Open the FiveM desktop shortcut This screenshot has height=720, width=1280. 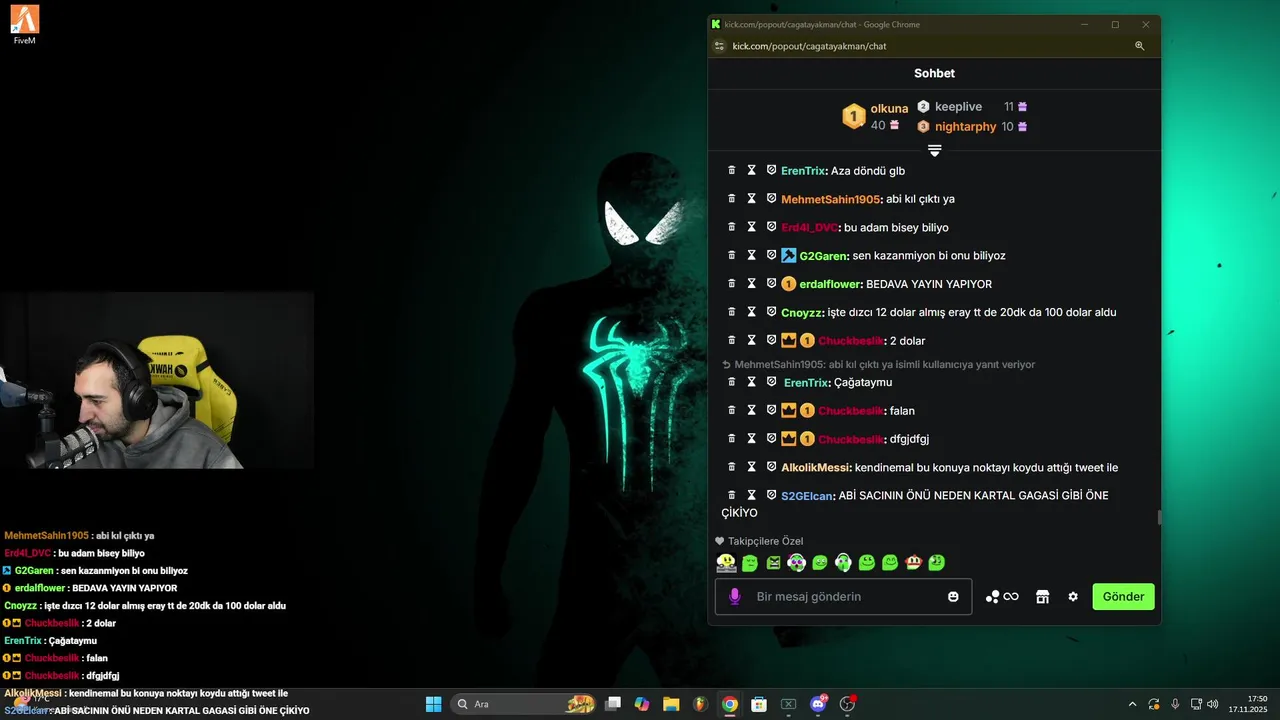[25, 24]
